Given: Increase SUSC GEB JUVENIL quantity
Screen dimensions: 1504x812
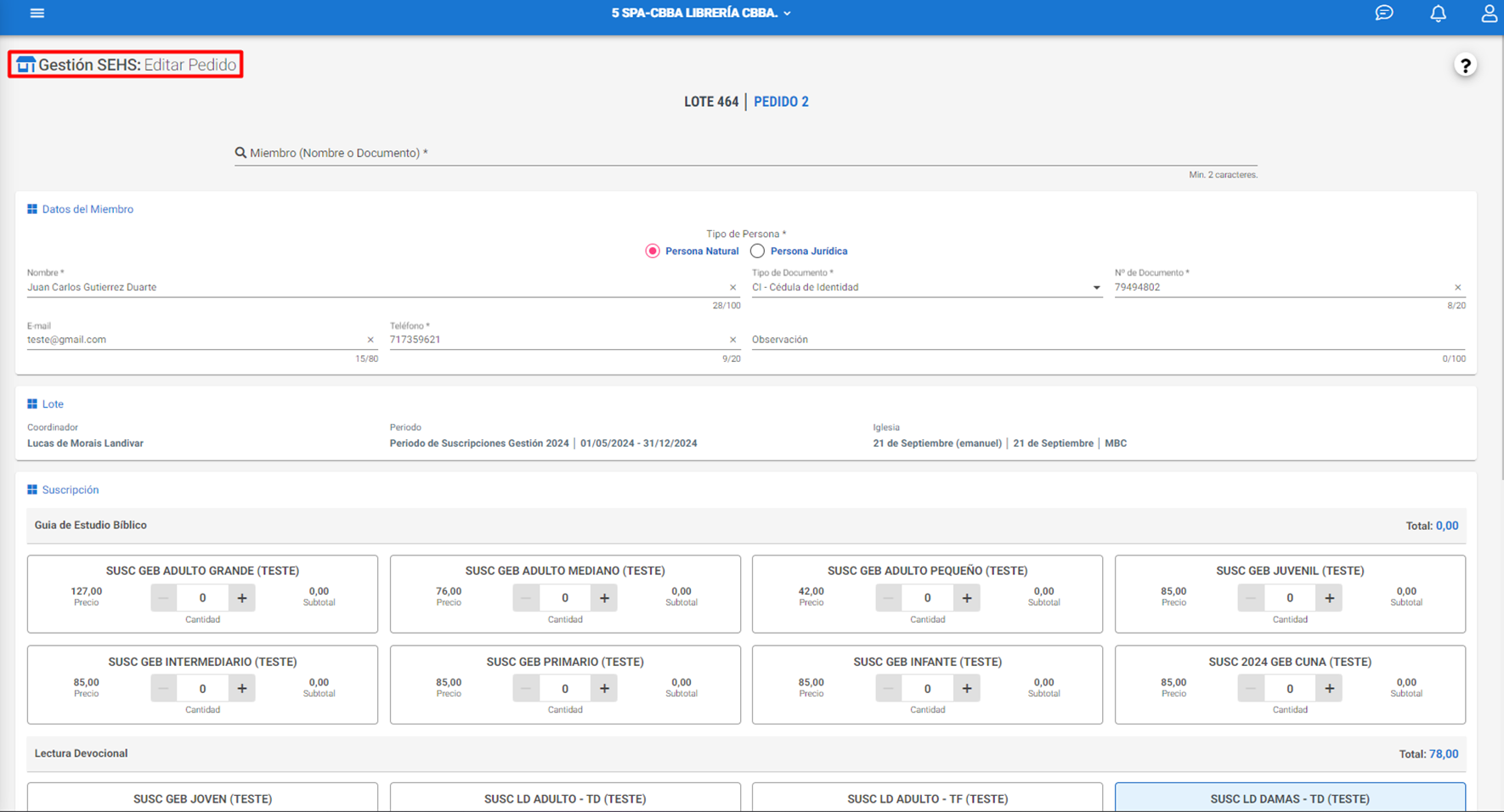Looking at the screenshot, I should pos(1330,598).
